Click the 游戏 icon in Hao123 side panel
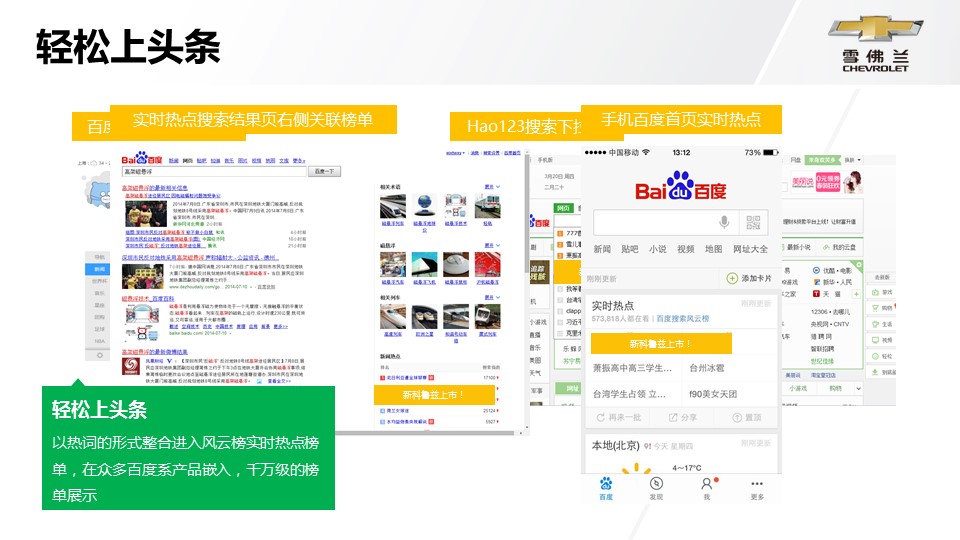The width and height of the screenshot is (960, 540). [x=875, y=292]
